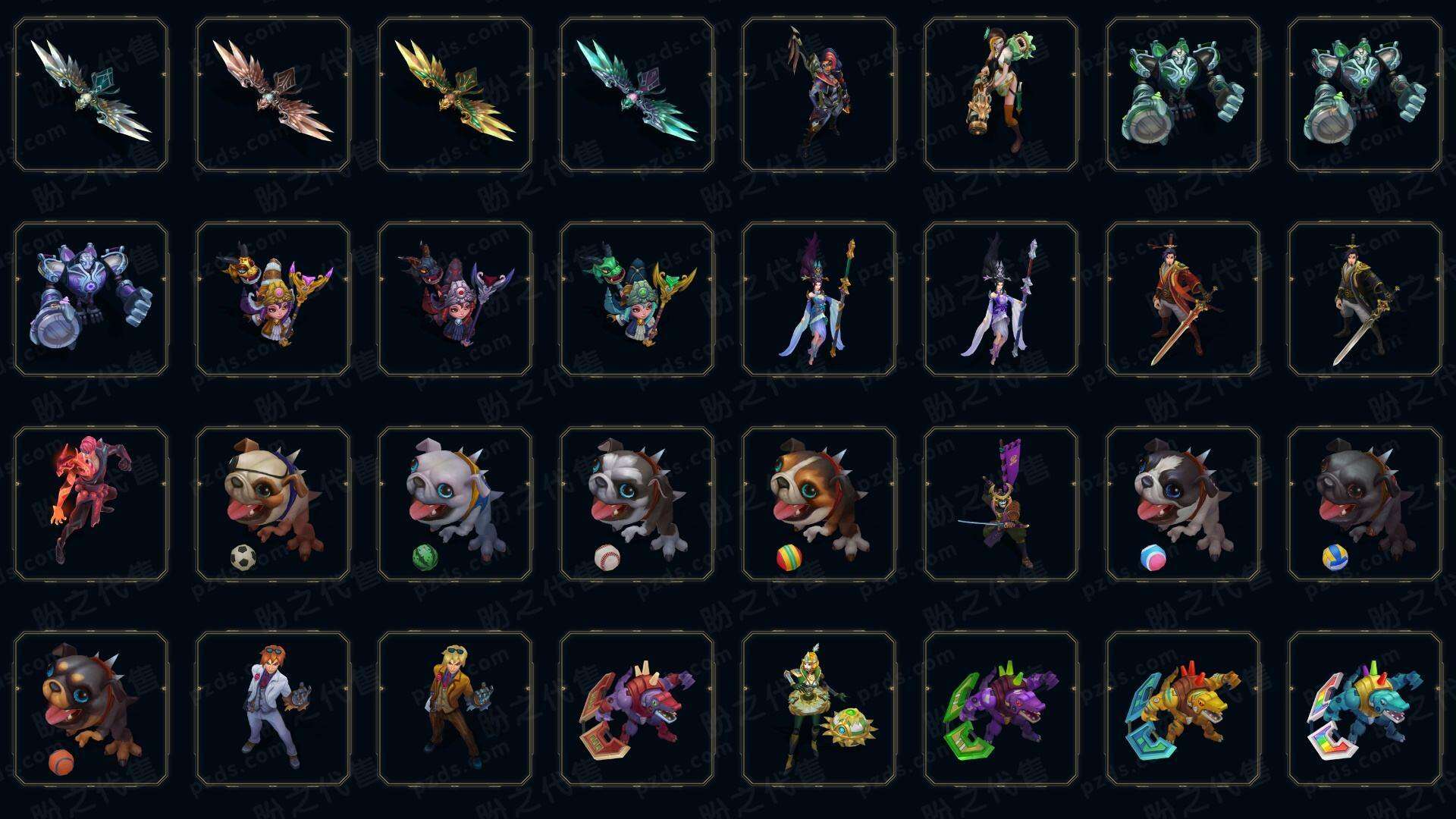Viewport: 1456px width, 819px height.
Task: Open the samurai with purple banner skin
Action: click(1001, 504)
